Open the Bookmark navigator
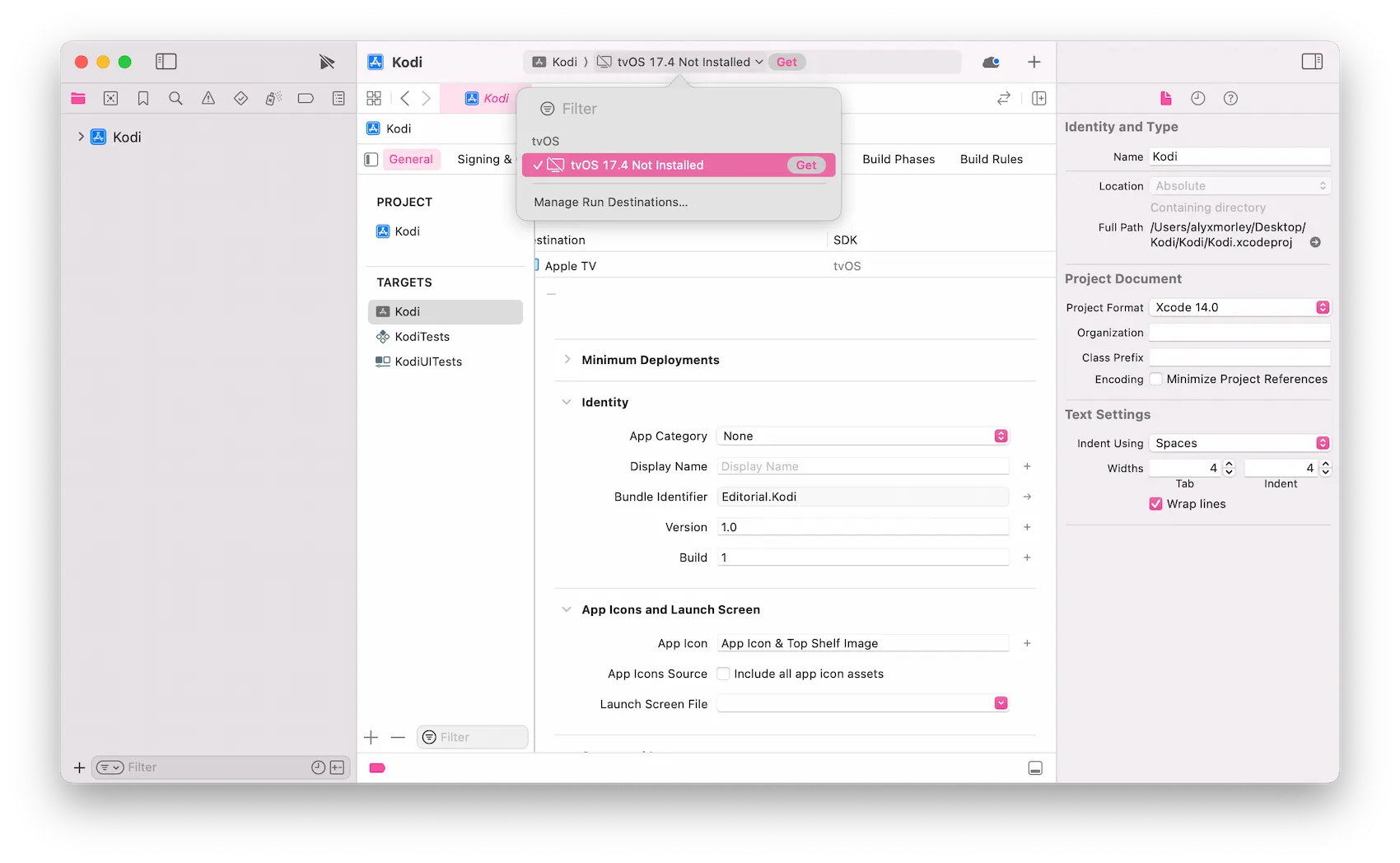Viewport: 1400px width, 863px height. click(143, 99)
